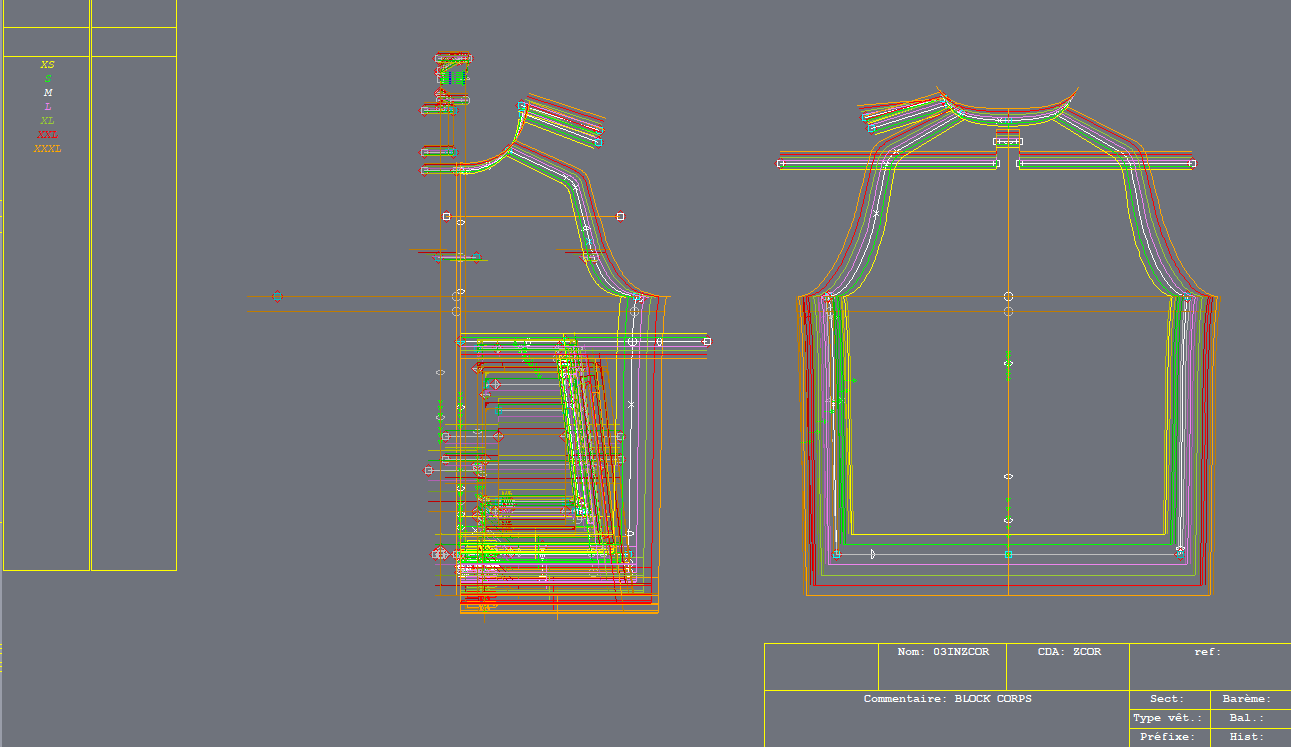The image size is (1291, 747).
Task: Click the Sect: field
Action: click(x=1167, y=699)
